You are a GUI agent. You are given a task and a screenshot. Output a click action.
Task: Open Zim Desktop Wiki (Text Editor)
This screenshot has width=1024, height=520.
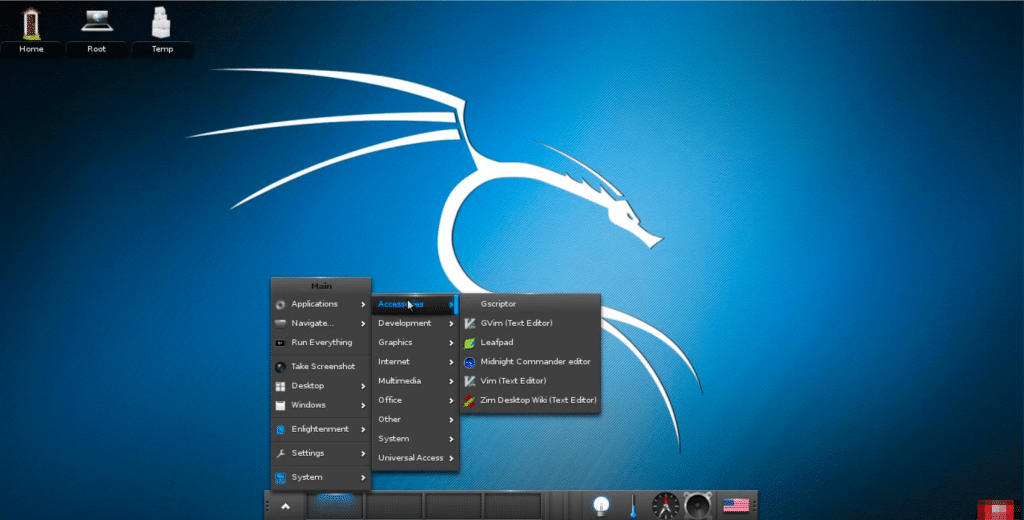[x=530, y=400]
